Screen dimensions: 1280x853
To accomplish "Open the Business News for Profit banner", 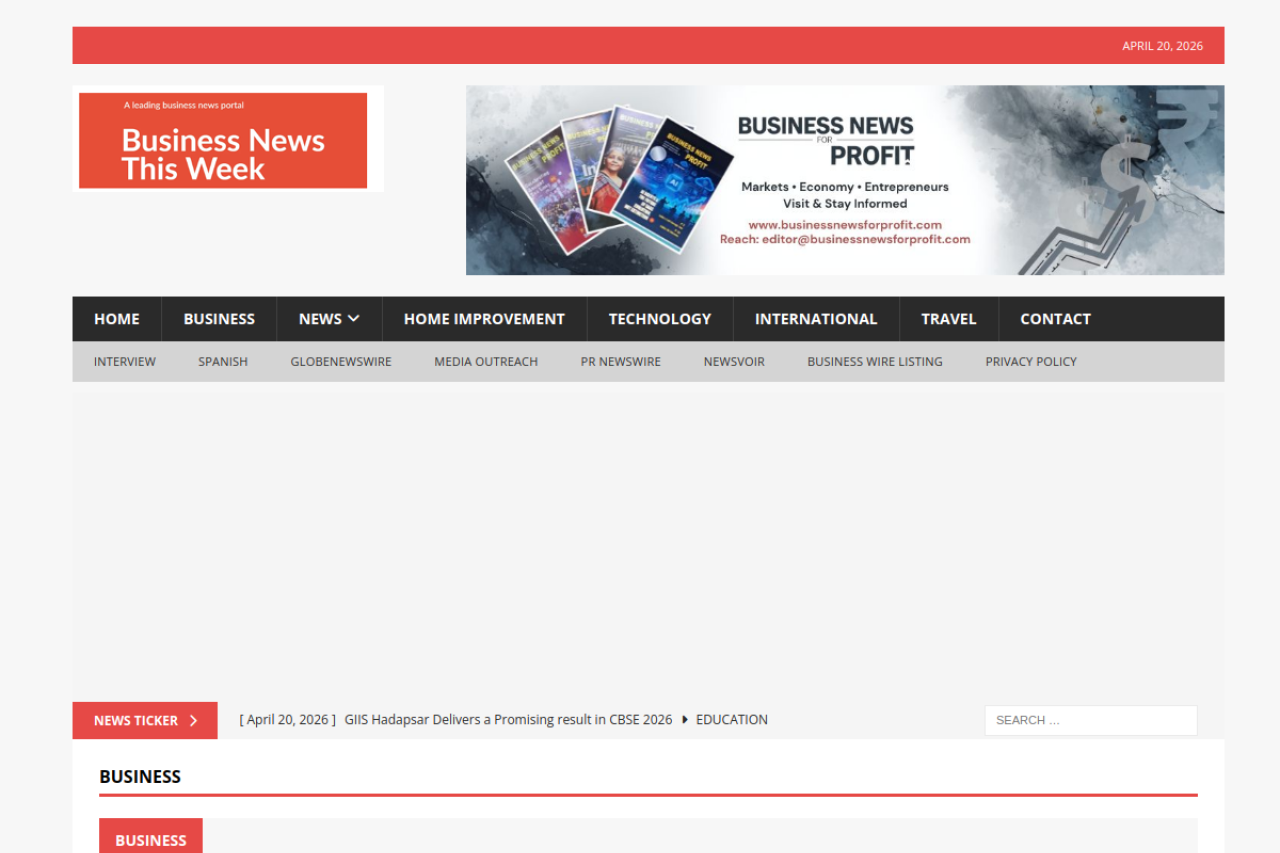I will tap(844, 180).
